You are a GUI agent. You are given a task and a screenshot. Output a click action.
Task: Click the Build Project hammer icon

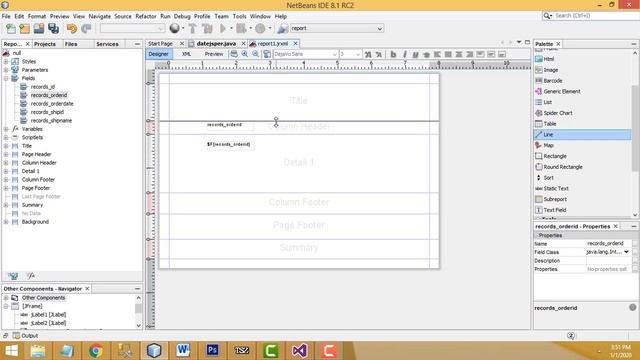click(x=193, y=29)
